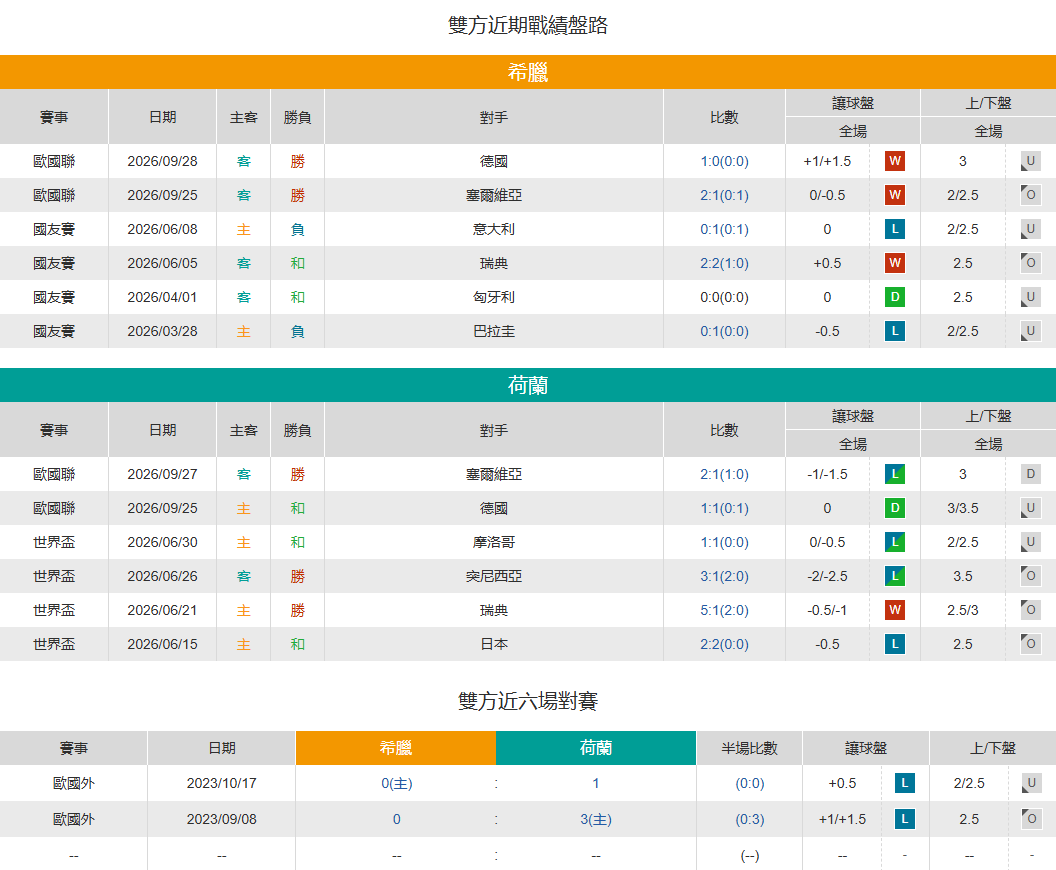Click the 雙方近期戰績盤路 heading

[x=528, y=26]
